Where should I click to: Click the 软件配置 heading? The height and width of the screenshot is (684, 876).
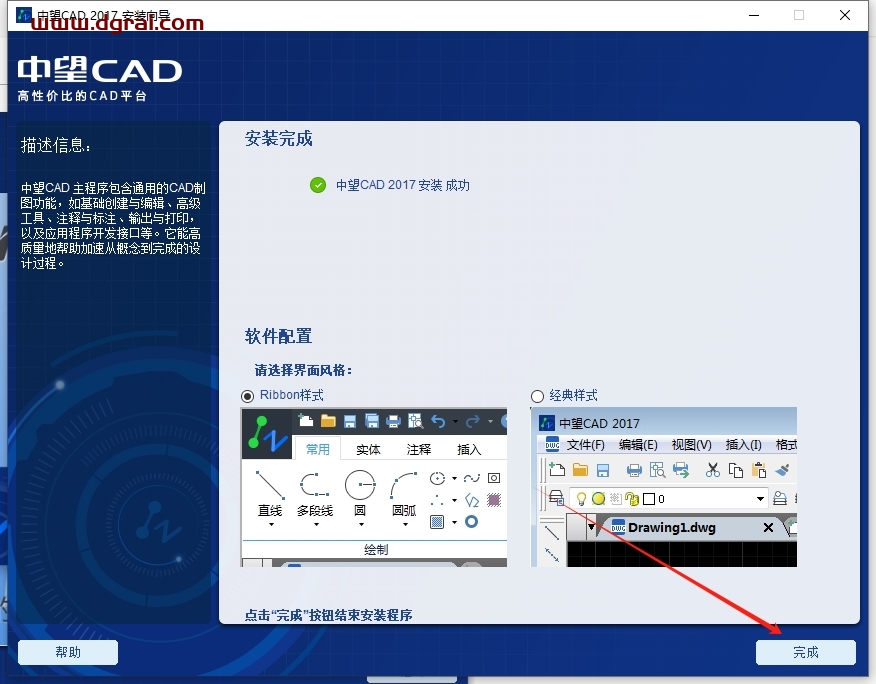click(x=278, y=336)
